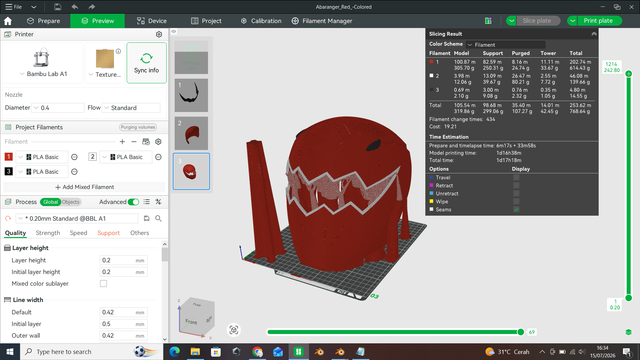Screen dimensions: 640x360
Task: Click filament 1 red color swatch
Action: (x=9, y=157)
